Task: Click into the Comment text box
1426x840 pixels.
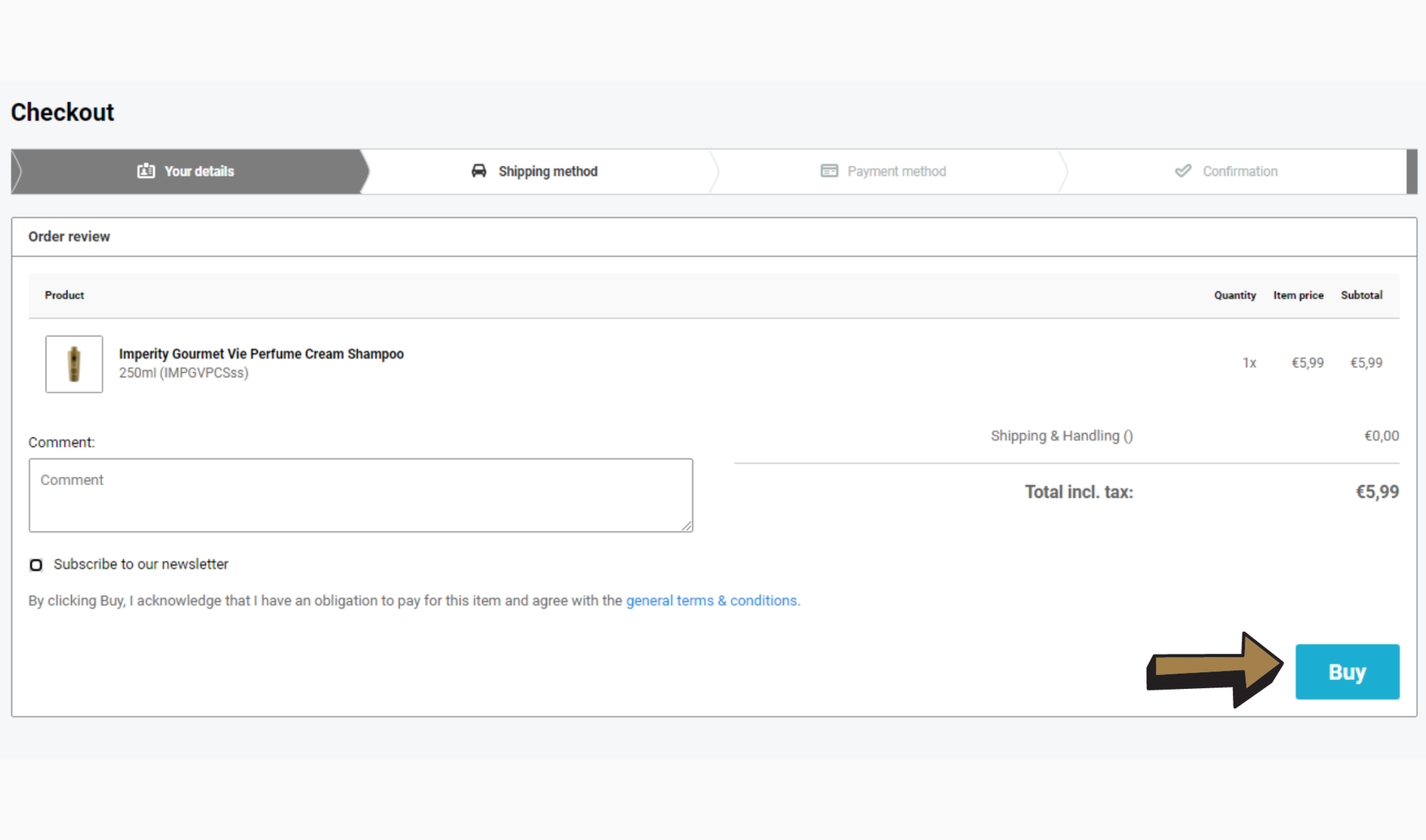Action: click(x=361, y=496)
